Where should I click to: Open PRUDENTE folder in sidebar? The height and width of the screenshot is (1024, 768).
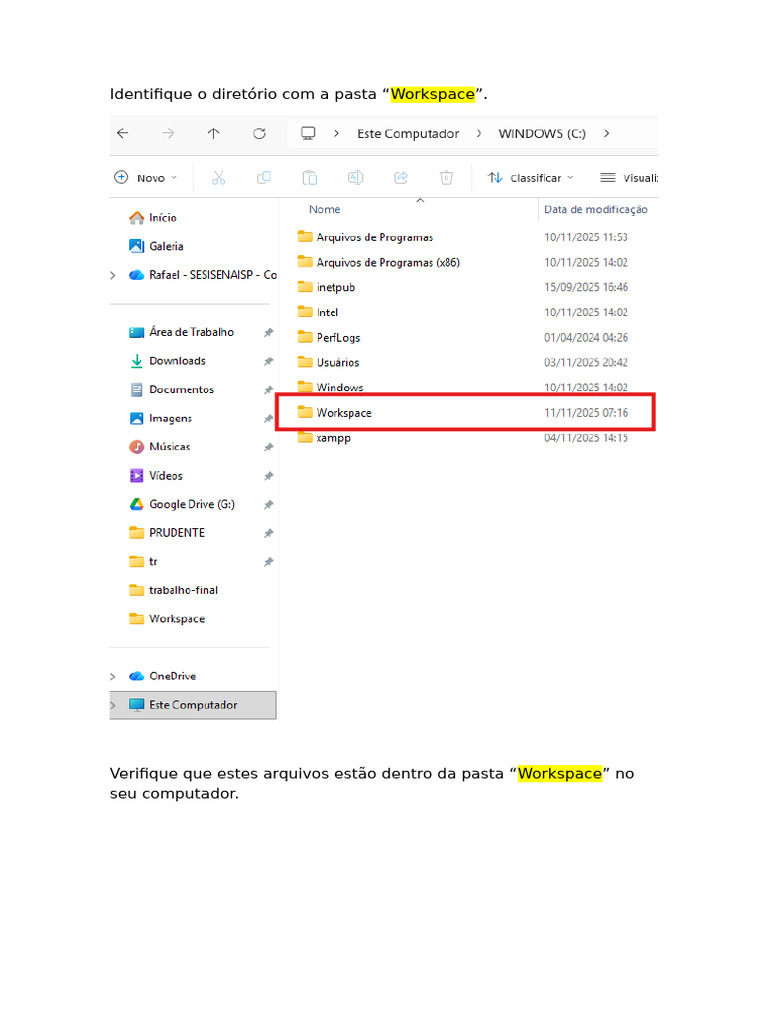[x=167, y=534]
